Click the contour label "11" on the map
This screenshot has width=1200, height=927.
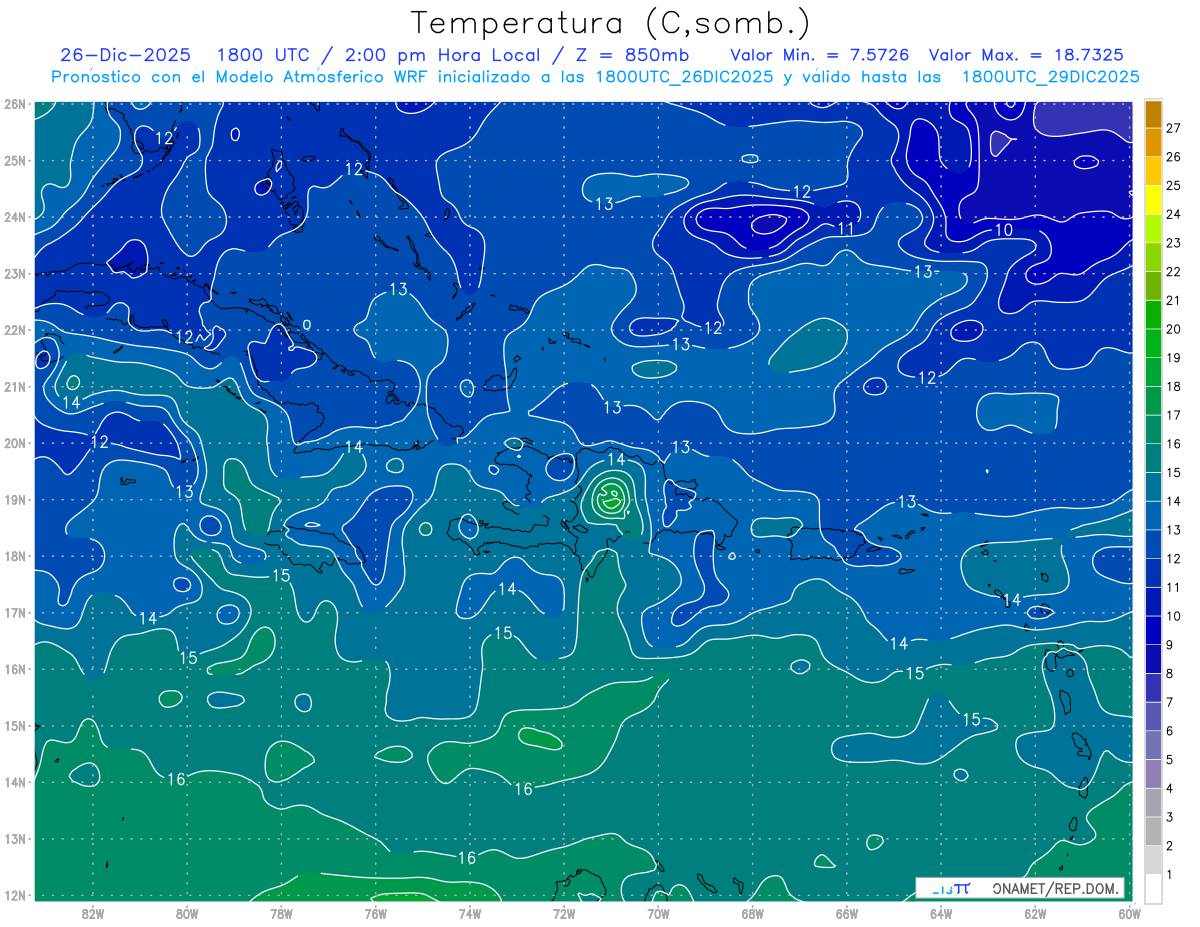[845, 229]
